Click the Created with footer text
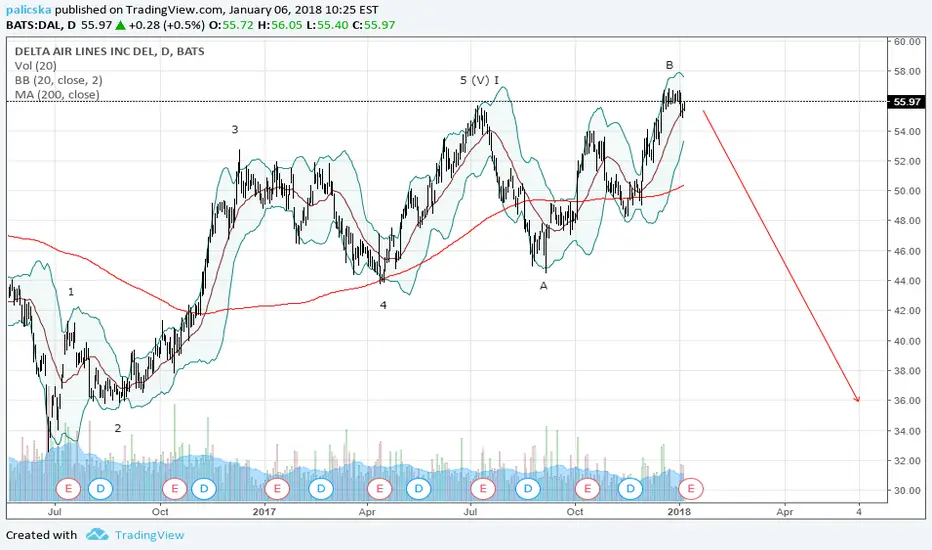The image size is (932, 550). (42, 535)
